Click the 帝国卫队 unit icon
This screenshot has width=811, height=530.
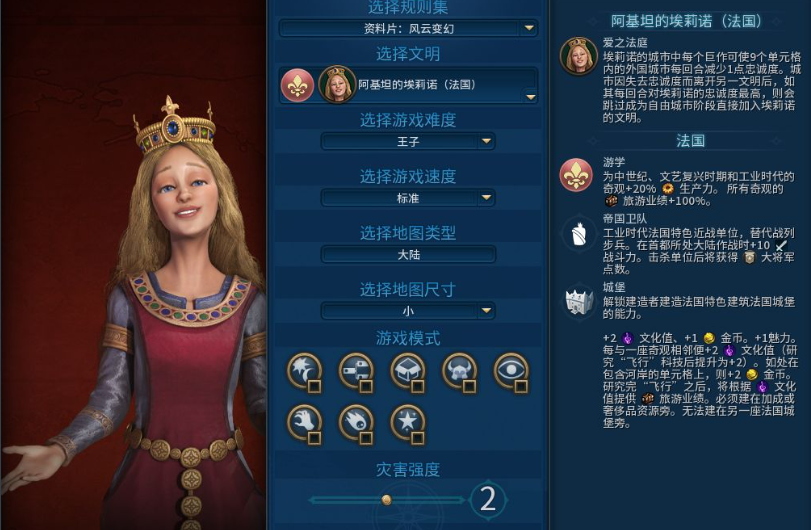pyautogui.click(x=579, y=234)
